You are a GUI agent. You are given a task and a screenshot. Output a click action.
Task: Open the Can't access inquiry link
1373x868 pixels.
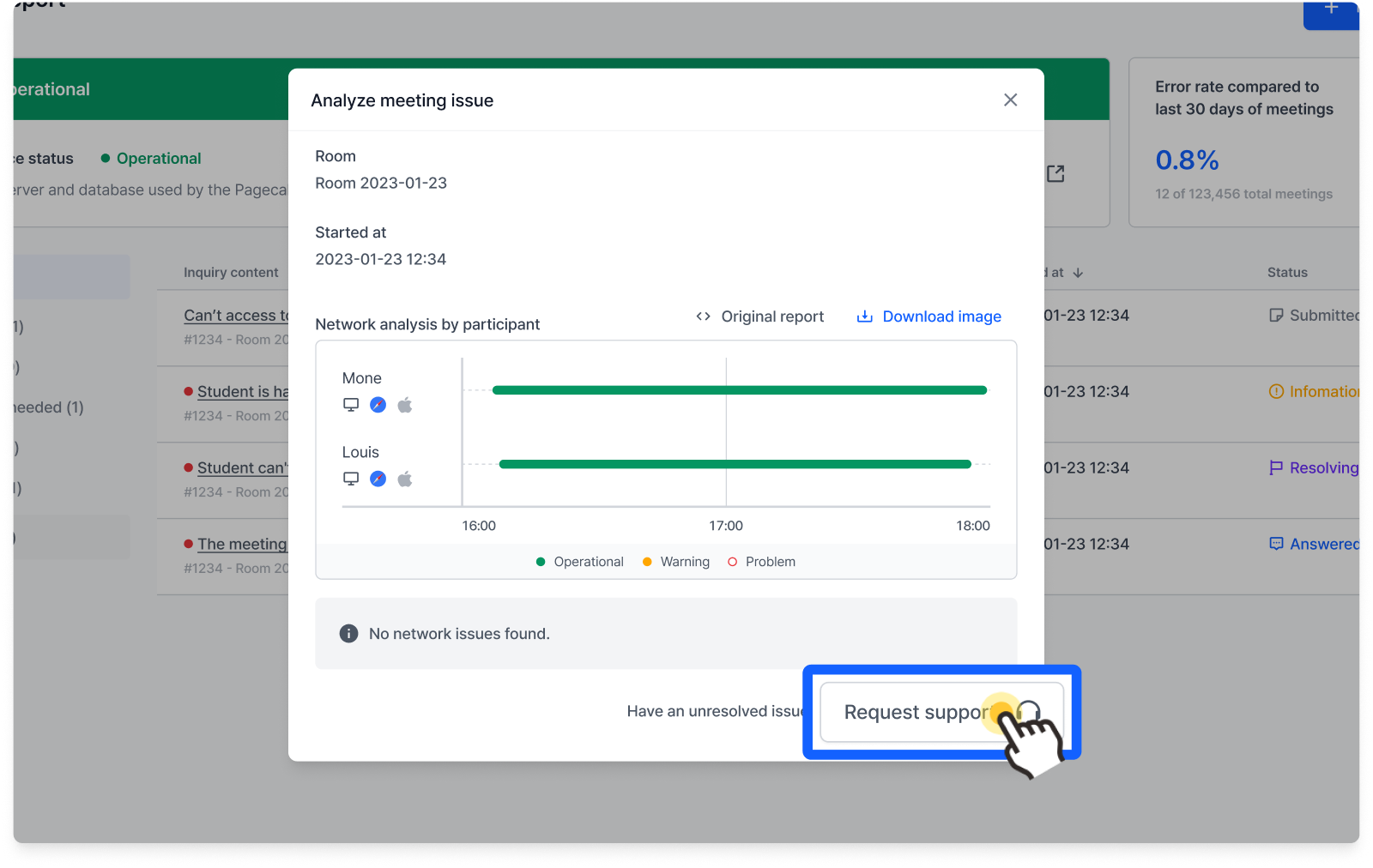237,316
